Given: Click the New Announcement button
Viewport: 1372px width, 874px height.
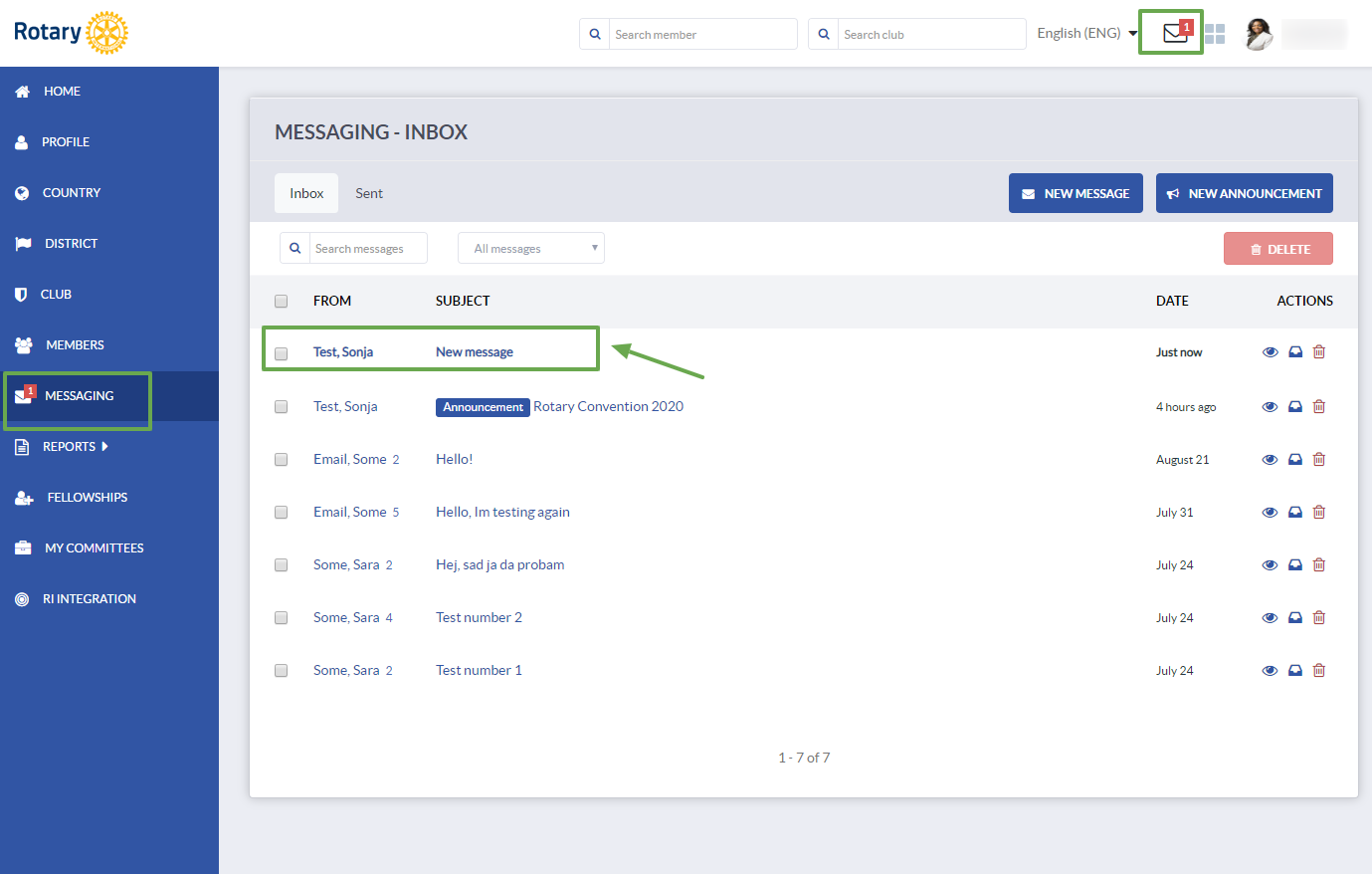Looking at the screenshot, I should [x=1245, y=193].
